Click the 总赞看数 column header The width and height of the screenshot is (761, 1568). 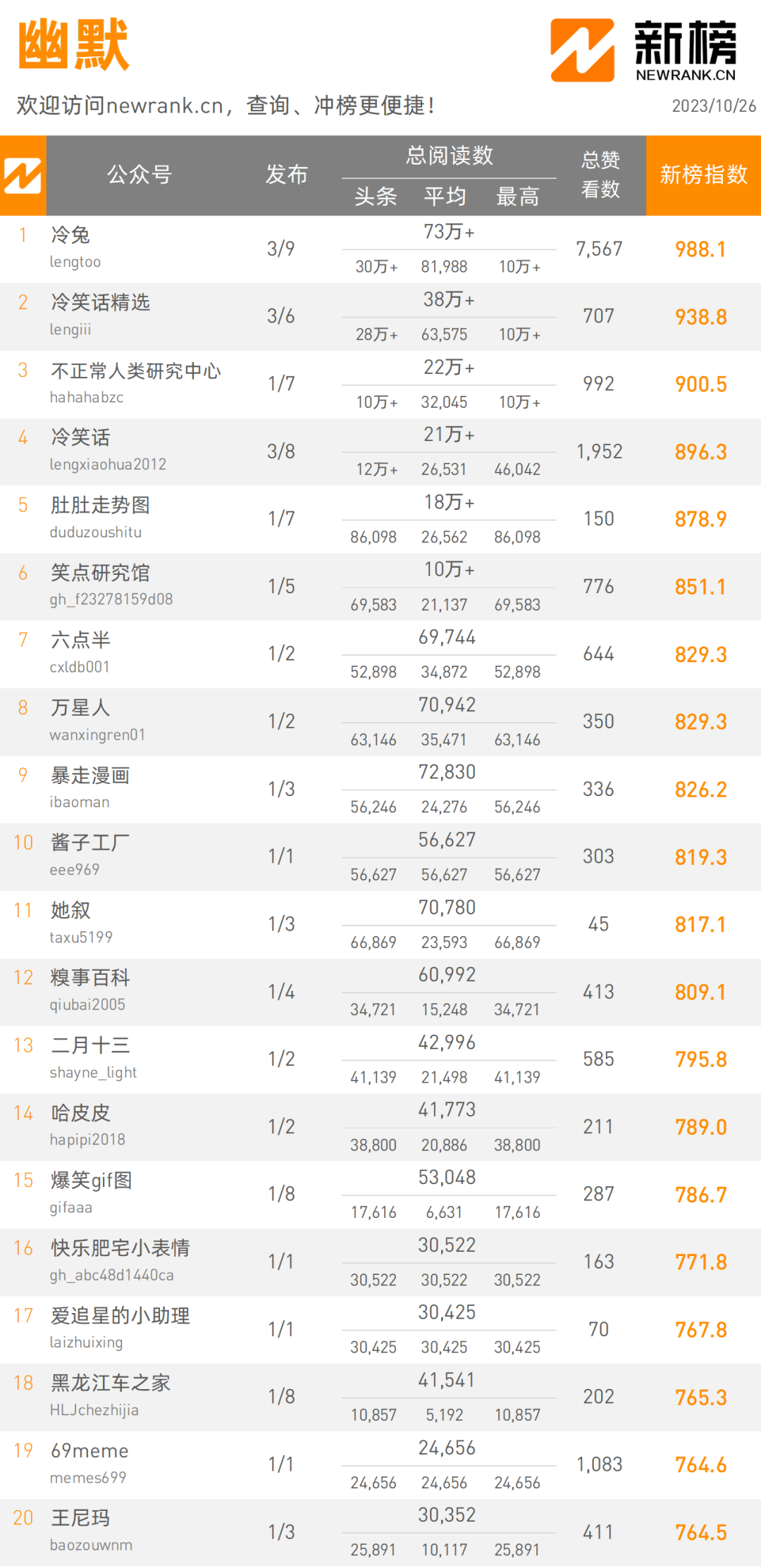(600, 175)
